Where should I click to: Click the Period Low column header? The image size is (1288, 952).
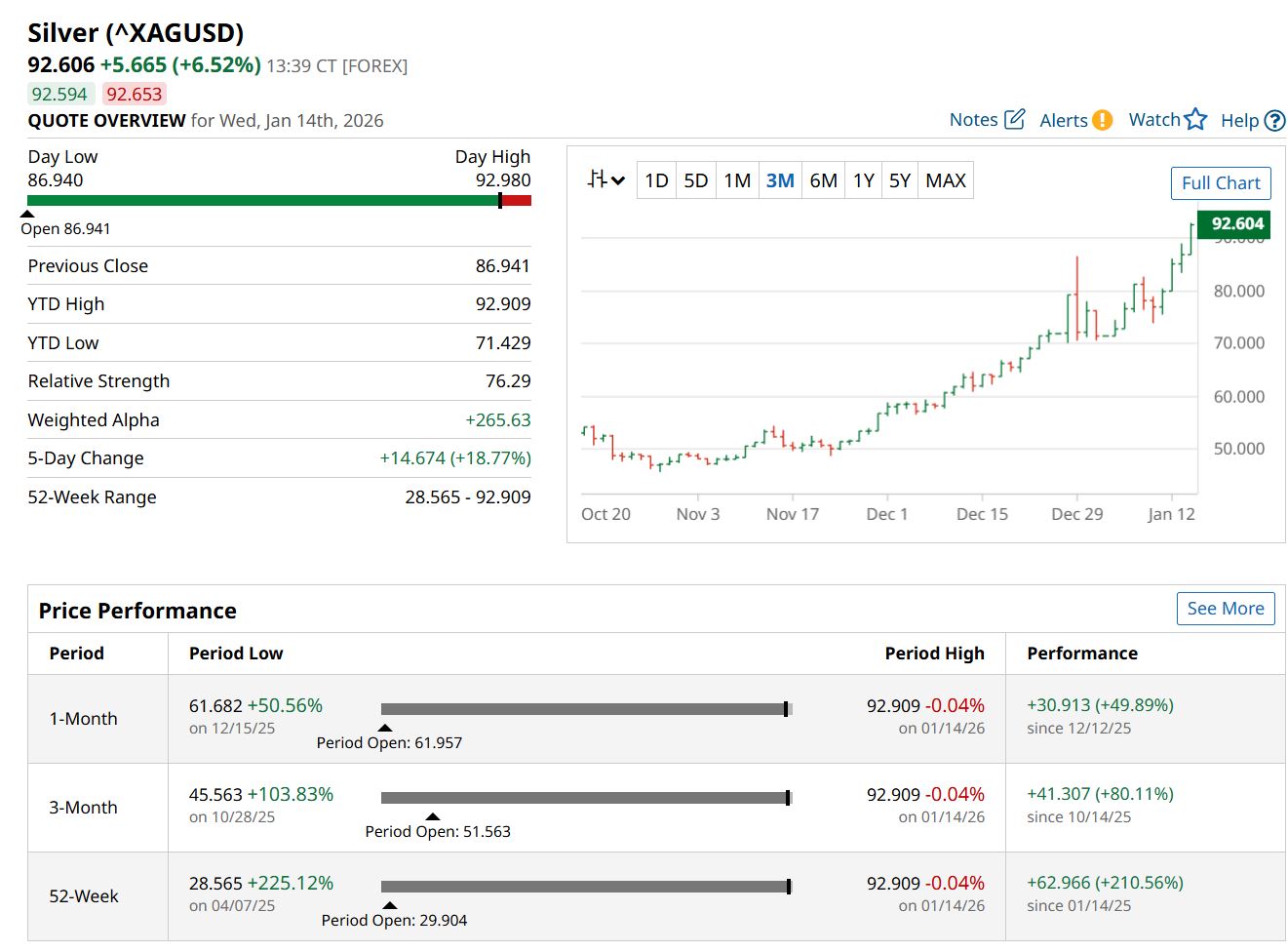click(236, 654)
